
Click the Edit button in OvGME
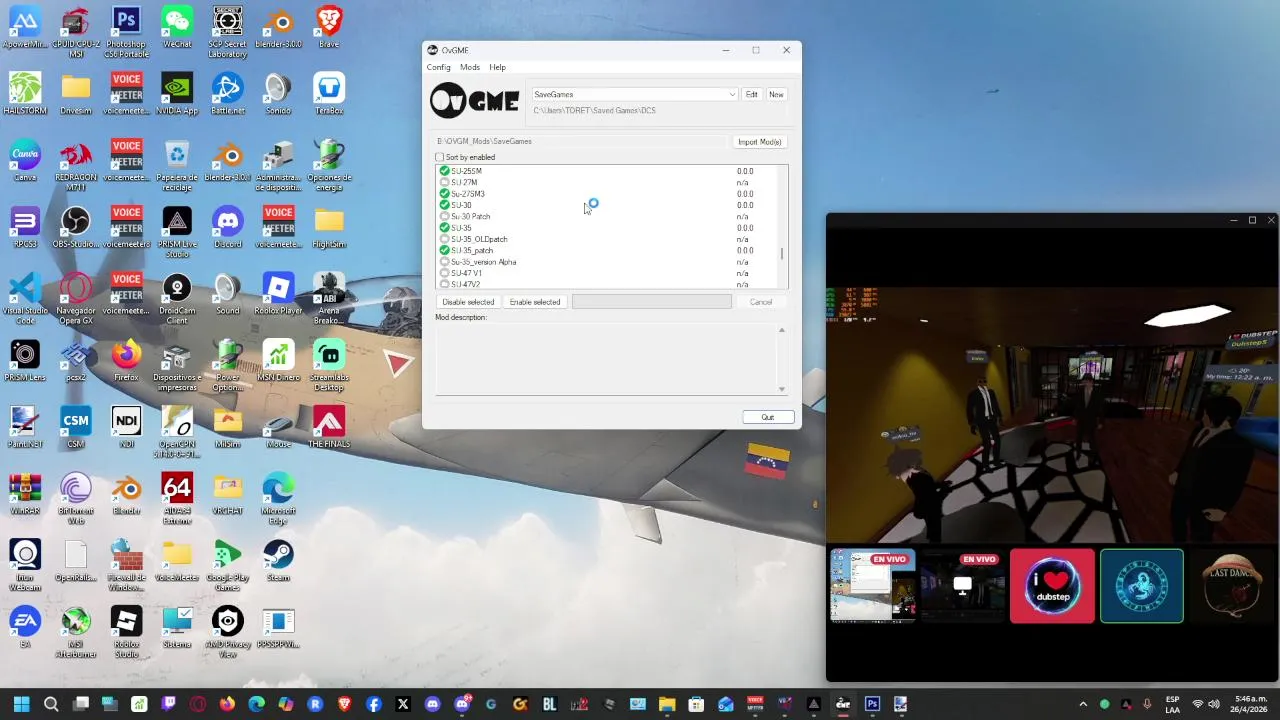[751, 94]
